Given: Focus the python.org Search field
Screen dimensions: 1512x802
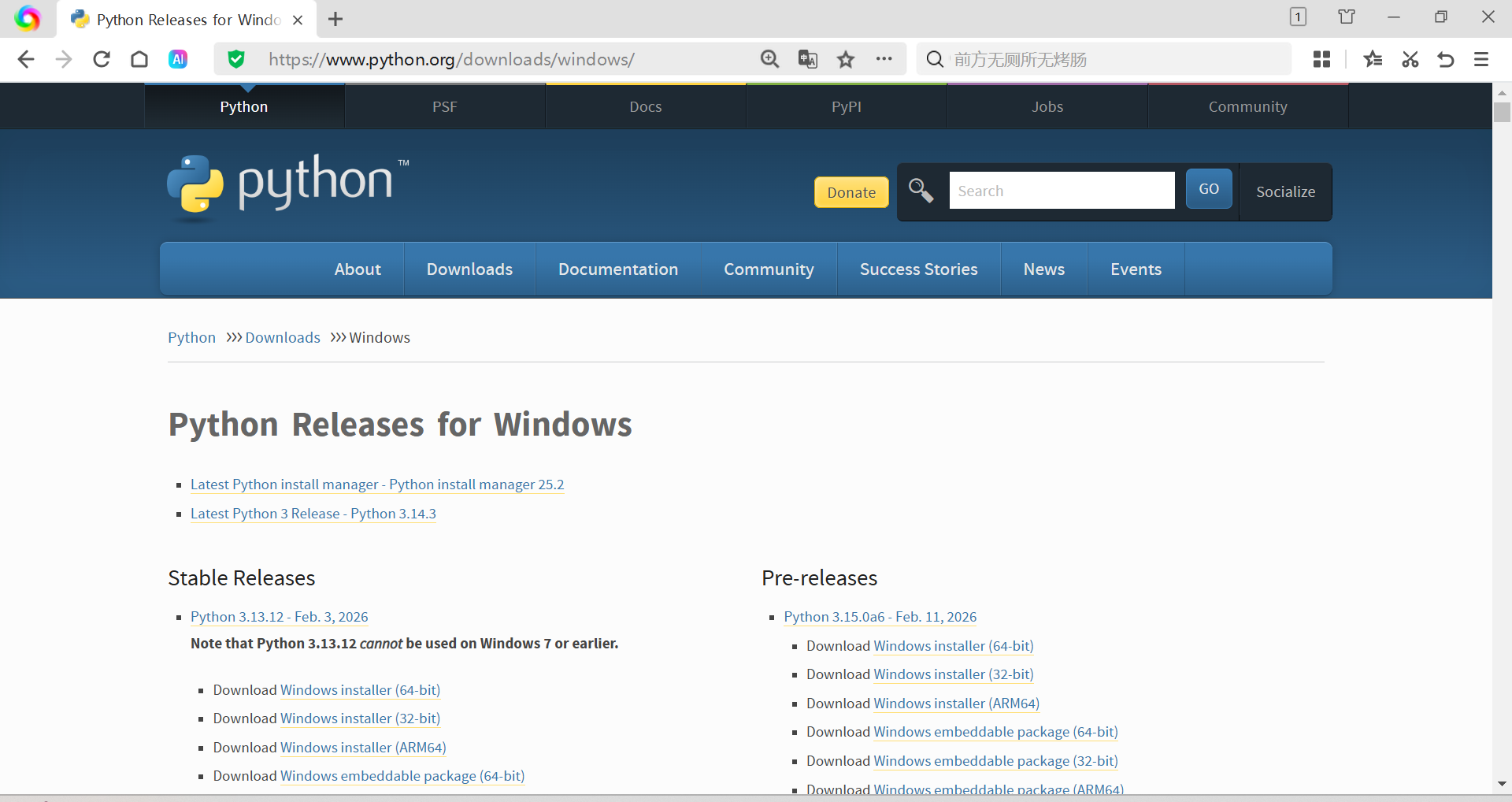Looking at the screenshot, I should (1062, 191).
